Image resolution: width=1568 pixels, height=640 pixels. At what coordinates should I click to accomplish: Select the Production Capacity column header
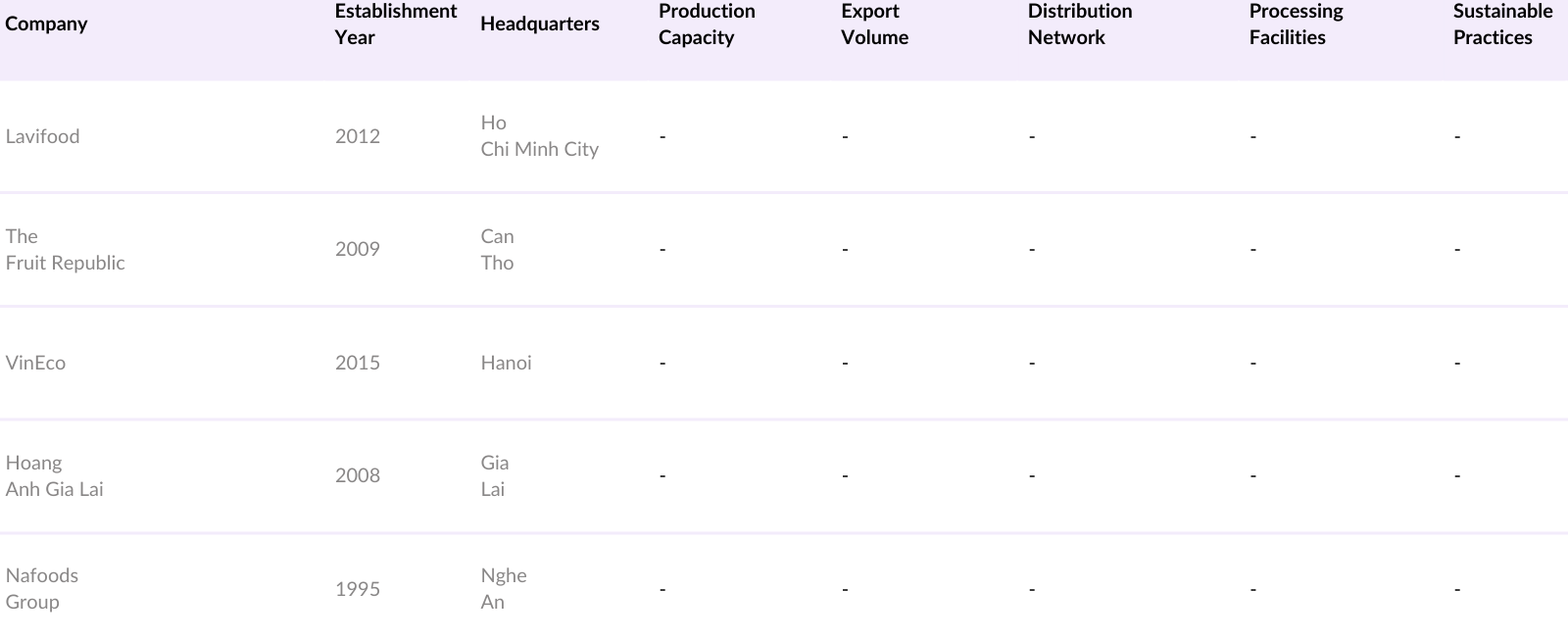pyautogui.click(x=706, y=25)
